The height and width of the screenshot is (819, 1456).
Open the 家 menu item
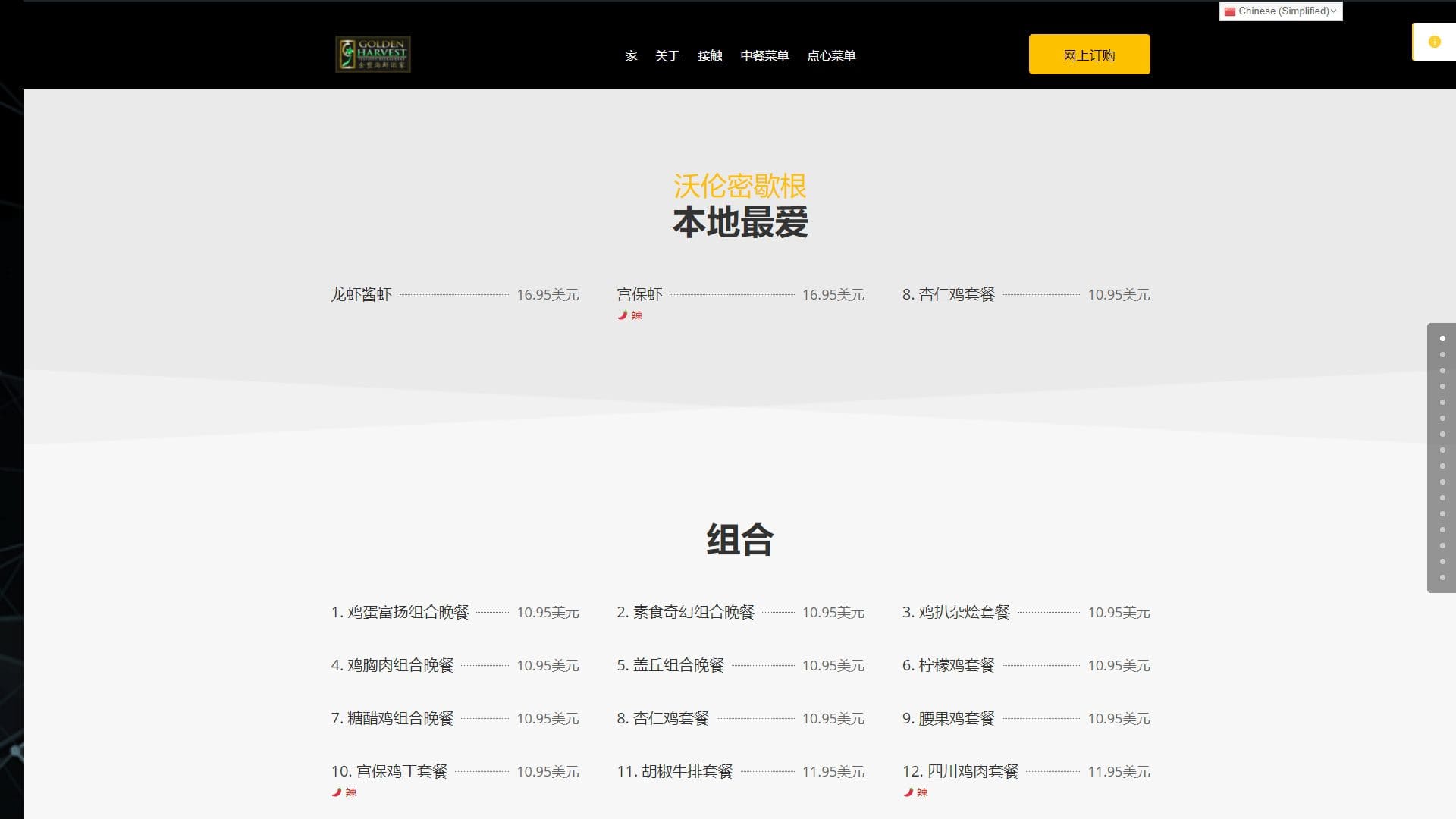click(x=630, y=55)
